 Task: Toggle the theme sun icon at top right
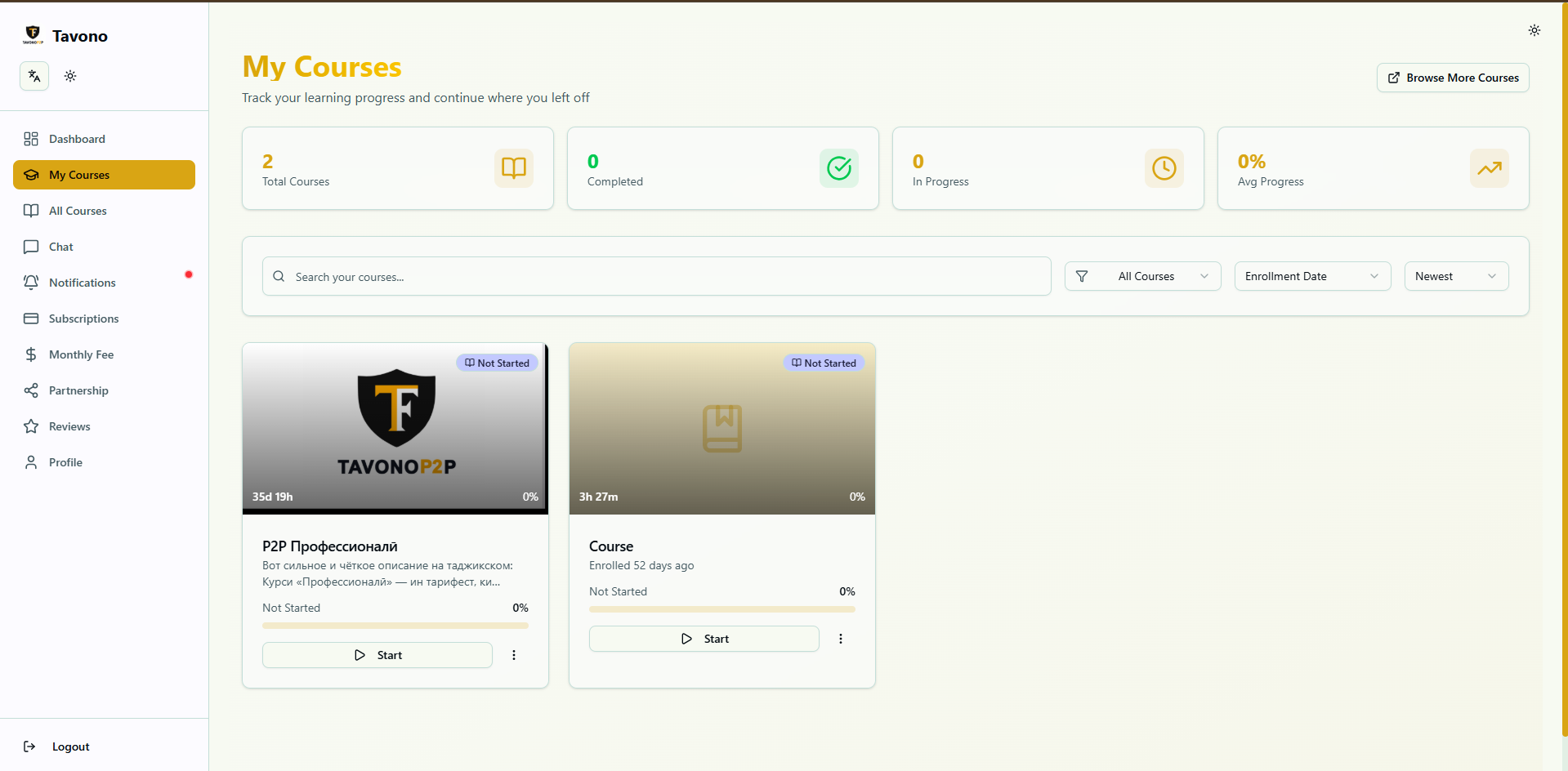pyautogui.click(x=1534, y=30)
